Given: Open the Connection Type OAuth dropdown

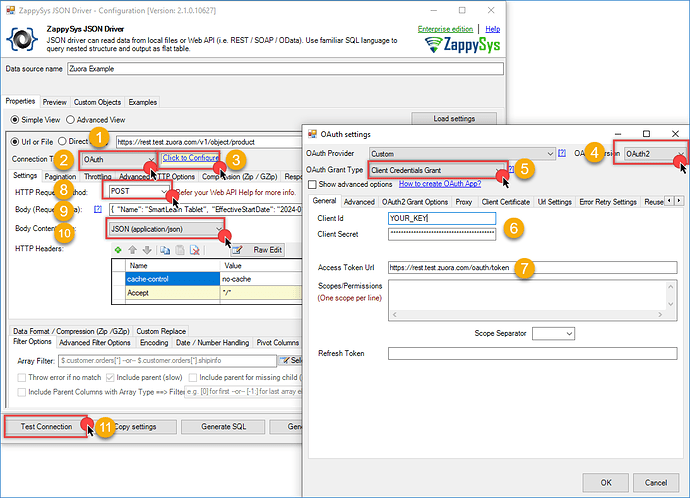Looking at the screenshot, I should [119, 160].
